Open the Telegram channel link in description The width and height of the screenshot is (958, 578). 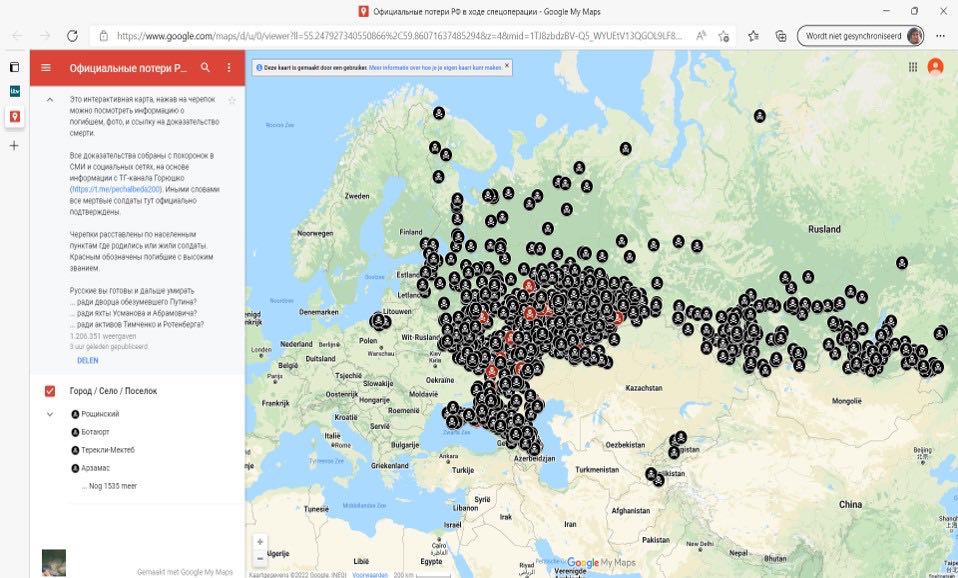(x=115, y=189)
